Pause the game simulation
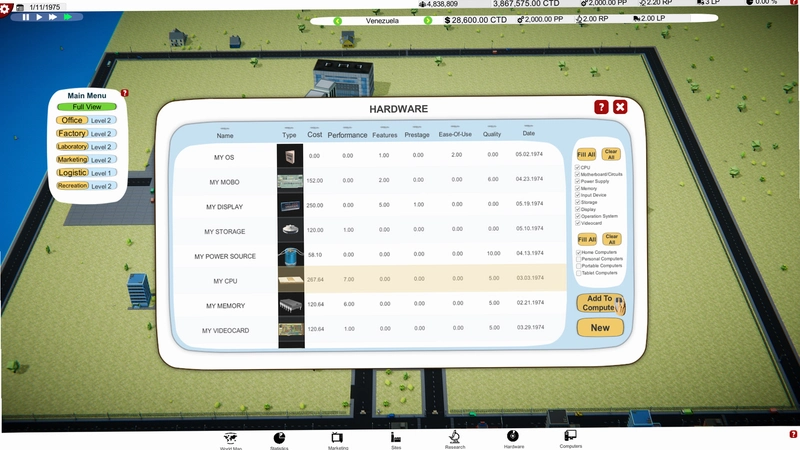Viewport: 800px width, 450px height. (x=26, y=17)
